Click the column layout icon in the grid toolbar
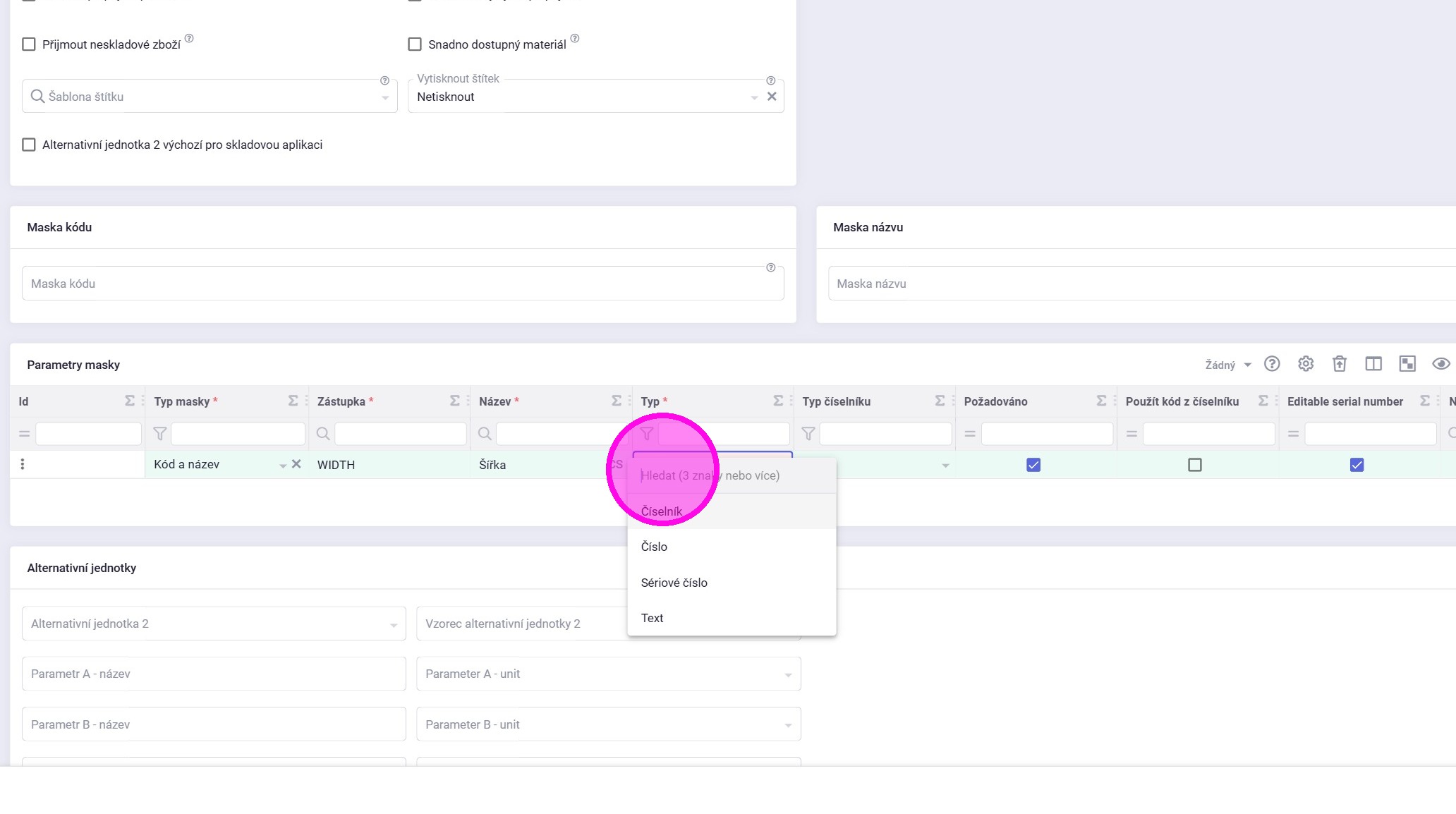The image size is (1456, 814). tap(1373, 364)
